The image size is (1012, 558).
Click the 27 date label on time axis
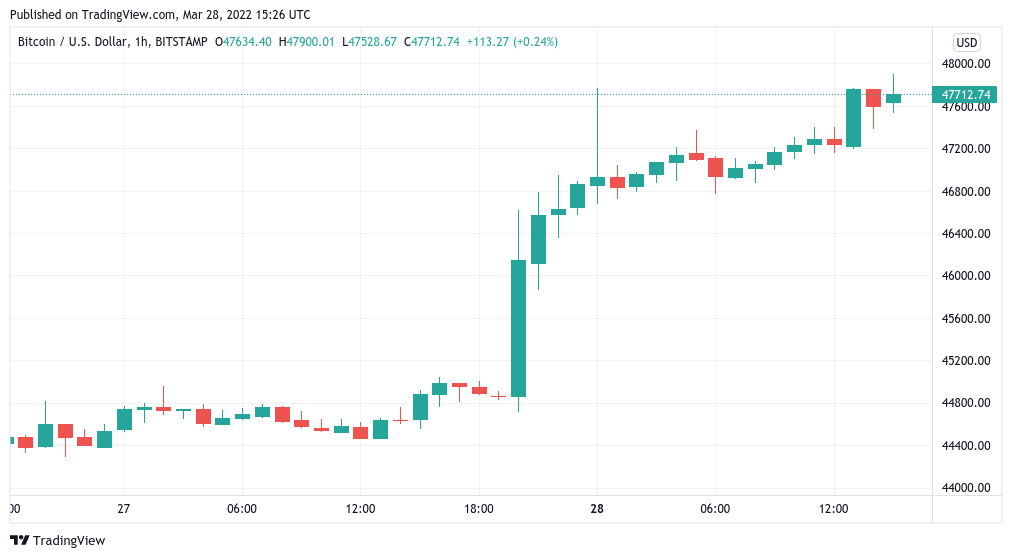(124, 509)
